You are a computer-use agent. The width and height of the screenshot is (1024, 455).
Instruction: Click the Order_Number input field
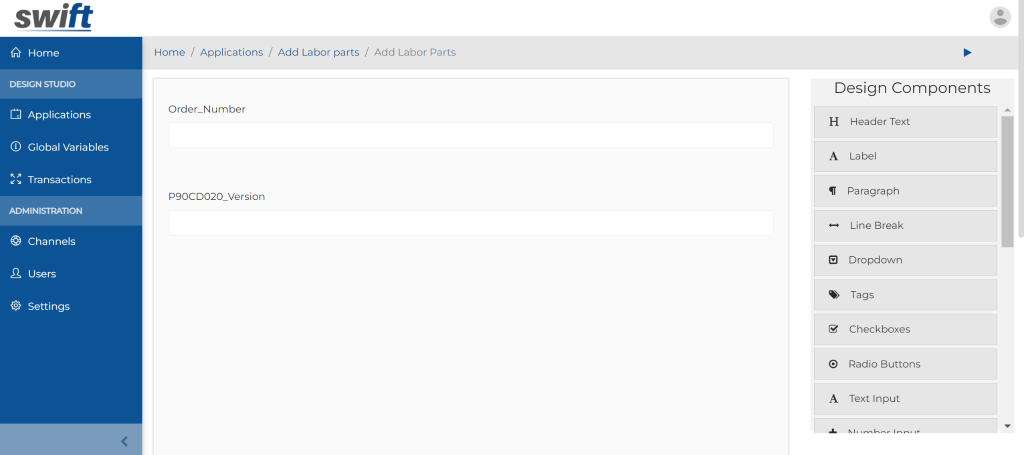(x=470, y=135)
